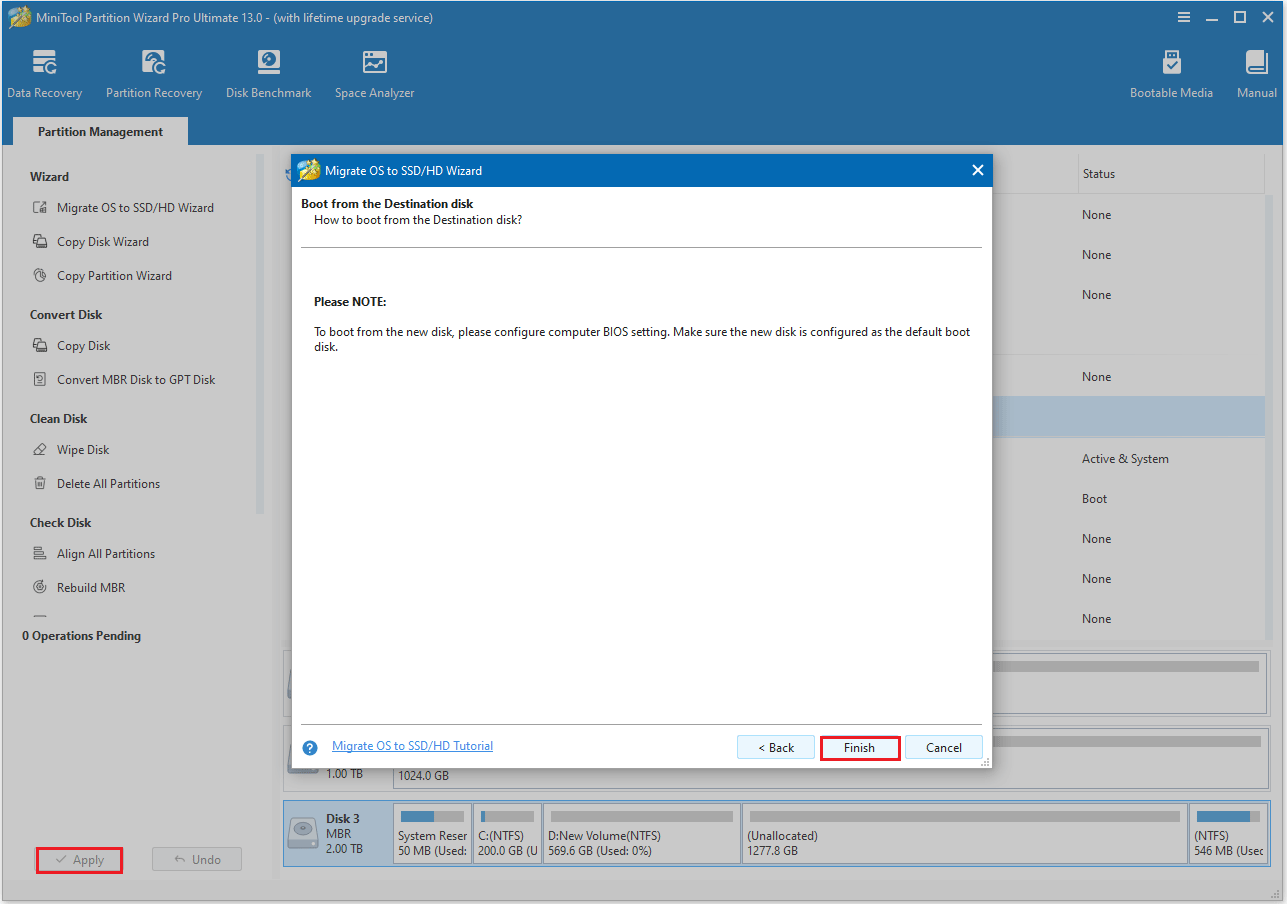Viewport: 1287px width, 904px height.
Task: Open the Partition Recovery tool
Action: [153, 70]
